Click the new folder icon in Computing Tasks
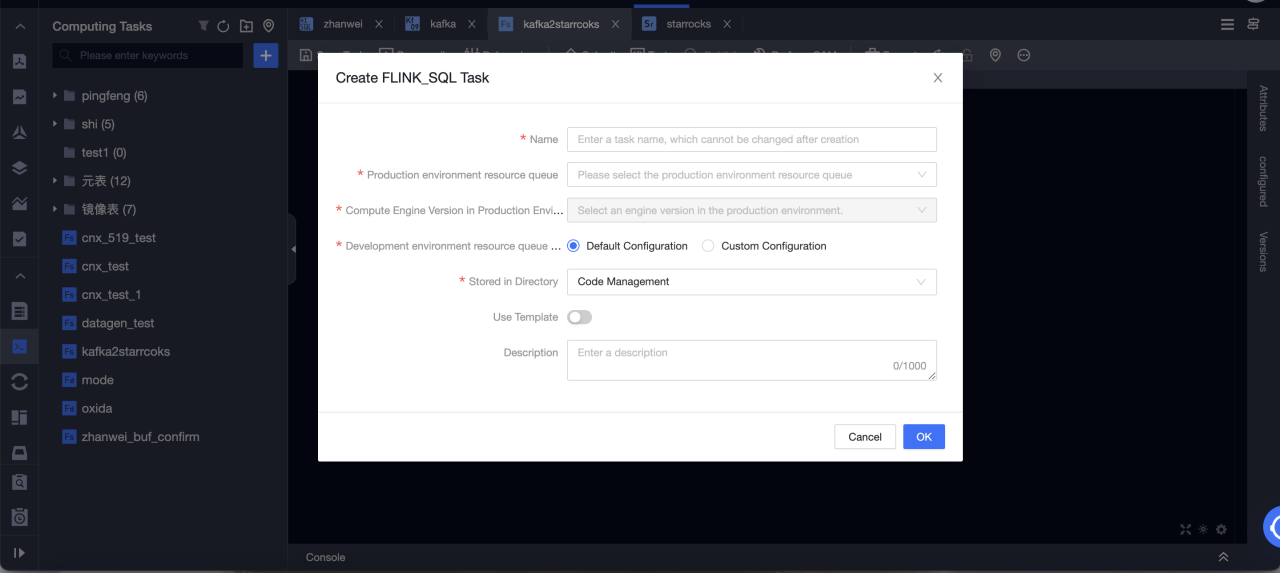The height and width of the screenshot is (573, 1280). [246, 26]
